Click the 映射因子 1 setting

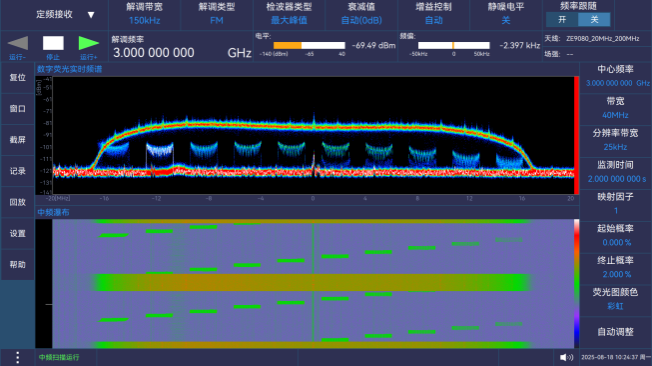click(615, 204)
